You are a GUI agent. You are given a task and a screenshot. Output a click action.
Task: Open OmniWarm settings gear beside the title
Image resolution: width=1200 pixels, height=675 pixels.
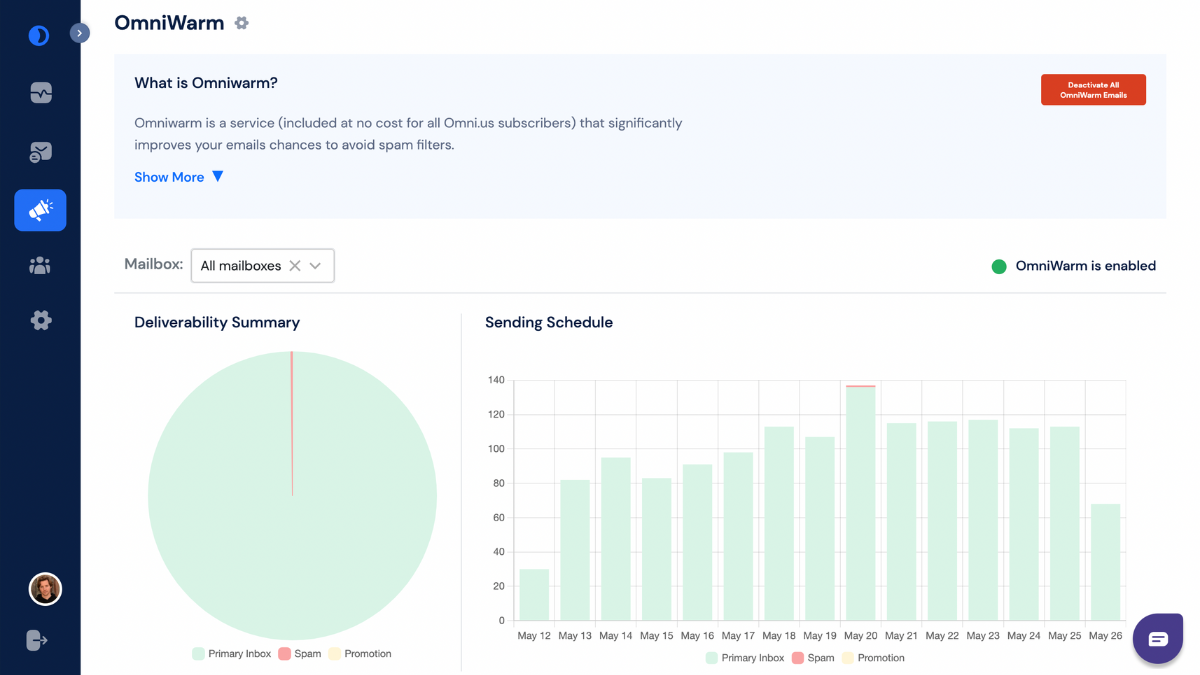pos(241,22)
